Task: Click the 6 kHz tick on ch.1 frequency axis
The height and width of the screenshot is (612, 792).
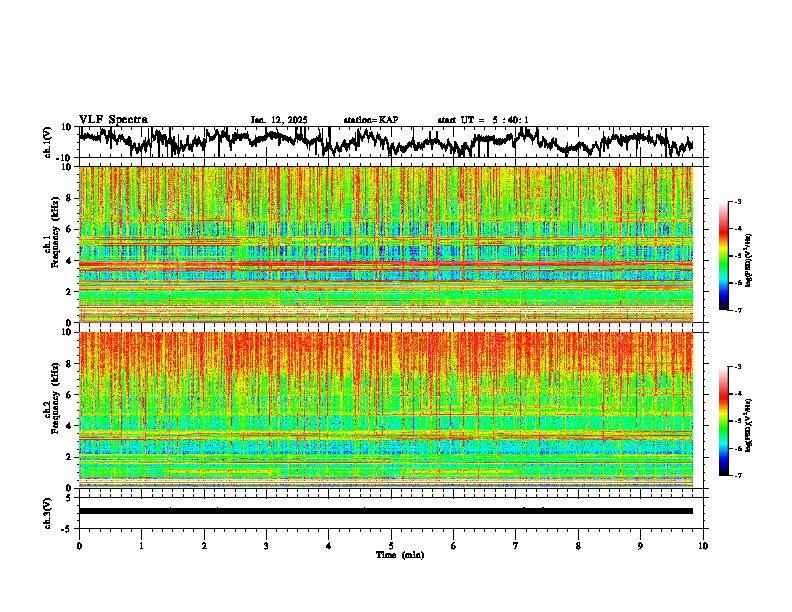Action: [x=70, y=230]
